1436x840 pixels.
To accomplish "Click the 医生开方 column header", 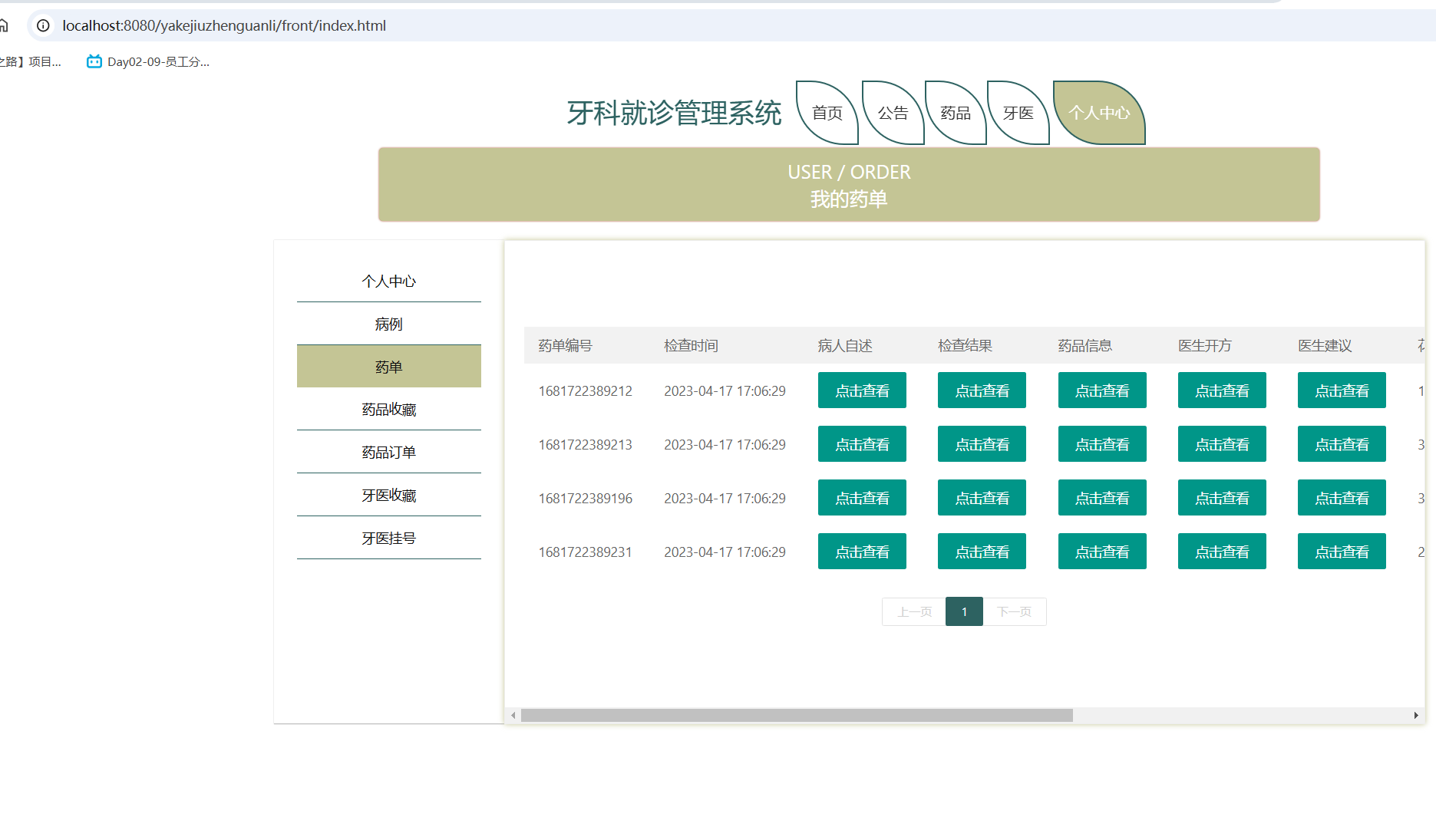I will tap(1205, 345).
